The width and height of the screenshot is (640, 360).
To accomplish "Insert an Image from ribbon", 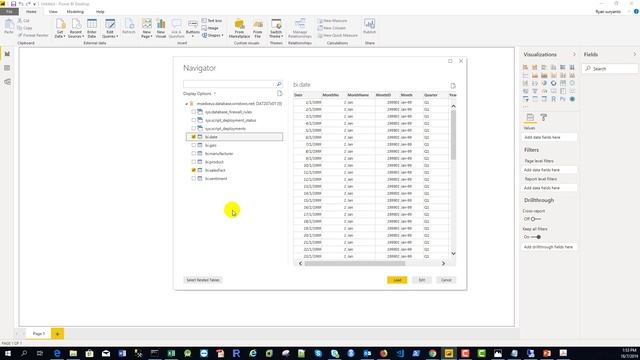I will pos(210,28).
